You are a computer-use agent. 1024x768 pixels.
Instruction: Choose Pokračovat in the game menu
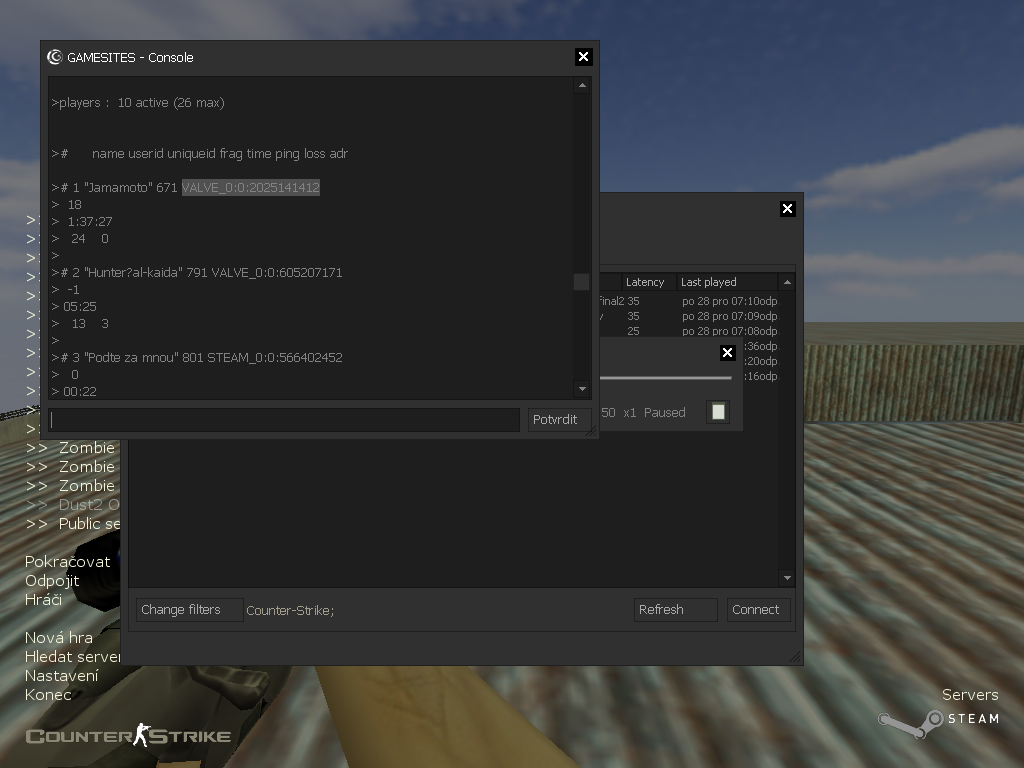[67, 561]
